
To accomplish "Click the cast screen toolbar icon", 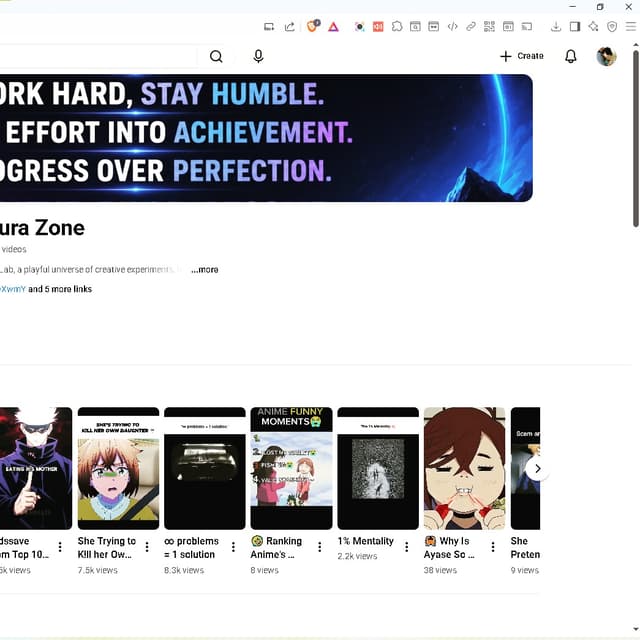I will pyautogui.click(x=527, y=27).
